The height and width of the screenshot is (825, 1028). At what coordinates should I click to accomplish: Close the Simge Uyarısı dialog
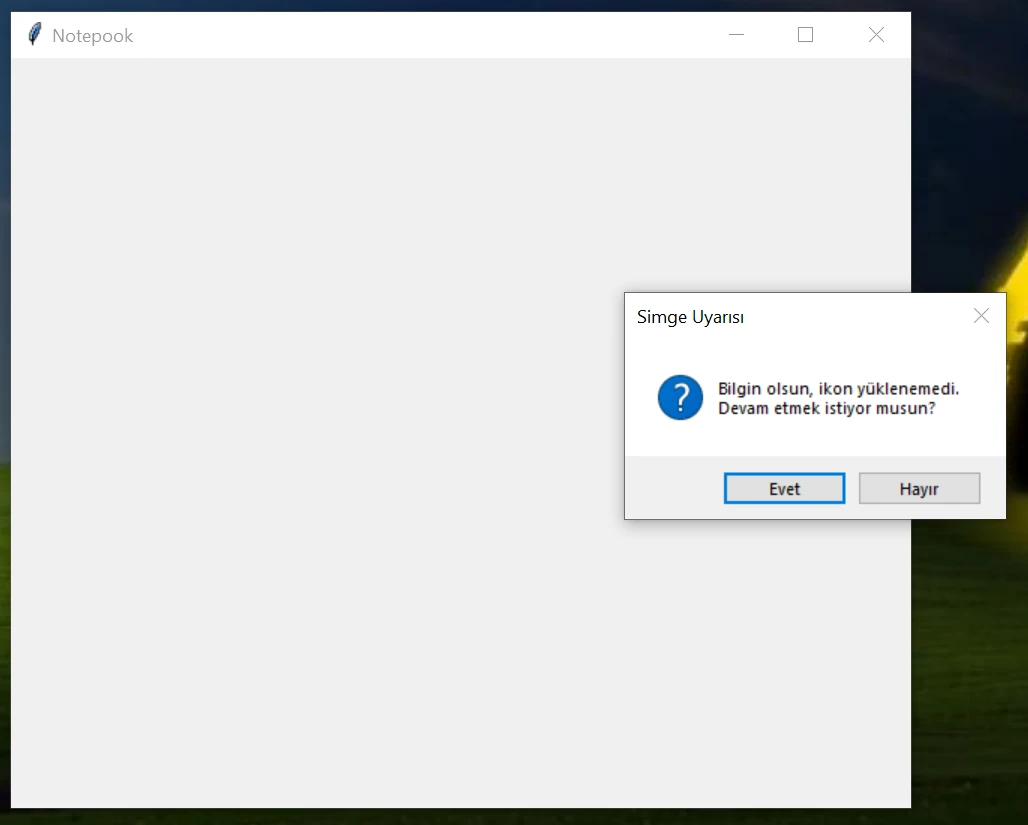click(x=981, y=316)
